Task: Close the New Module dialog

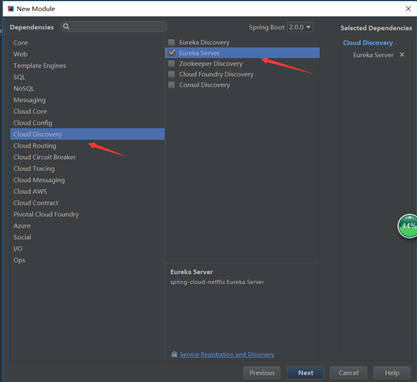Action: point(408,9)
